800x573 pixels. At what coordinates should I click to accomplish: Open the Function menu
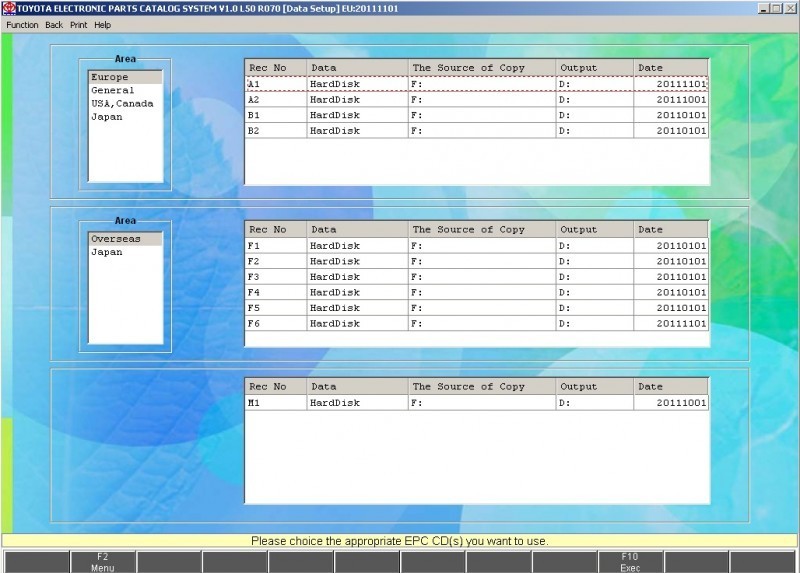22,25
